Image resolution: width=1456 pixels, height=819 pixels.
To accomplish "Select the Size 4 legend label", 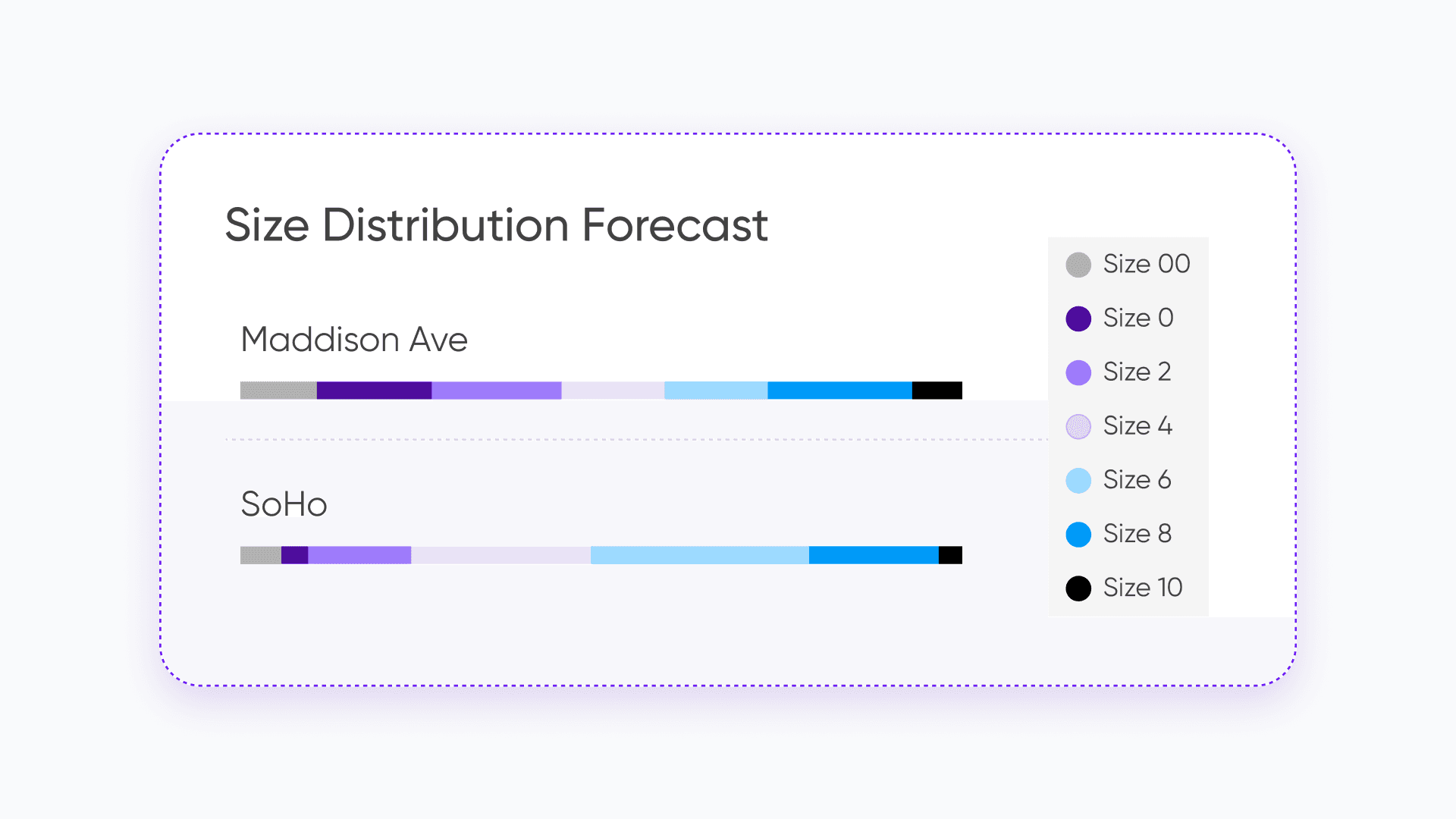I will click(x=1137, y=426).
